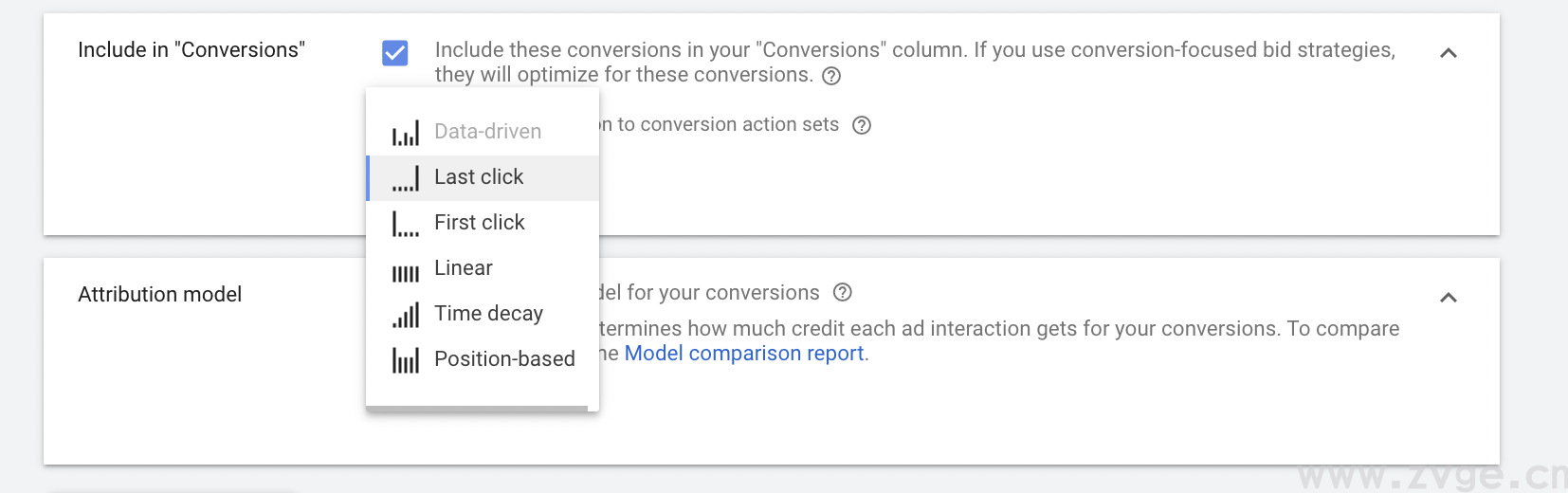Open the Model comparison report link
The image size is (1568, 493).
[744, 354]
